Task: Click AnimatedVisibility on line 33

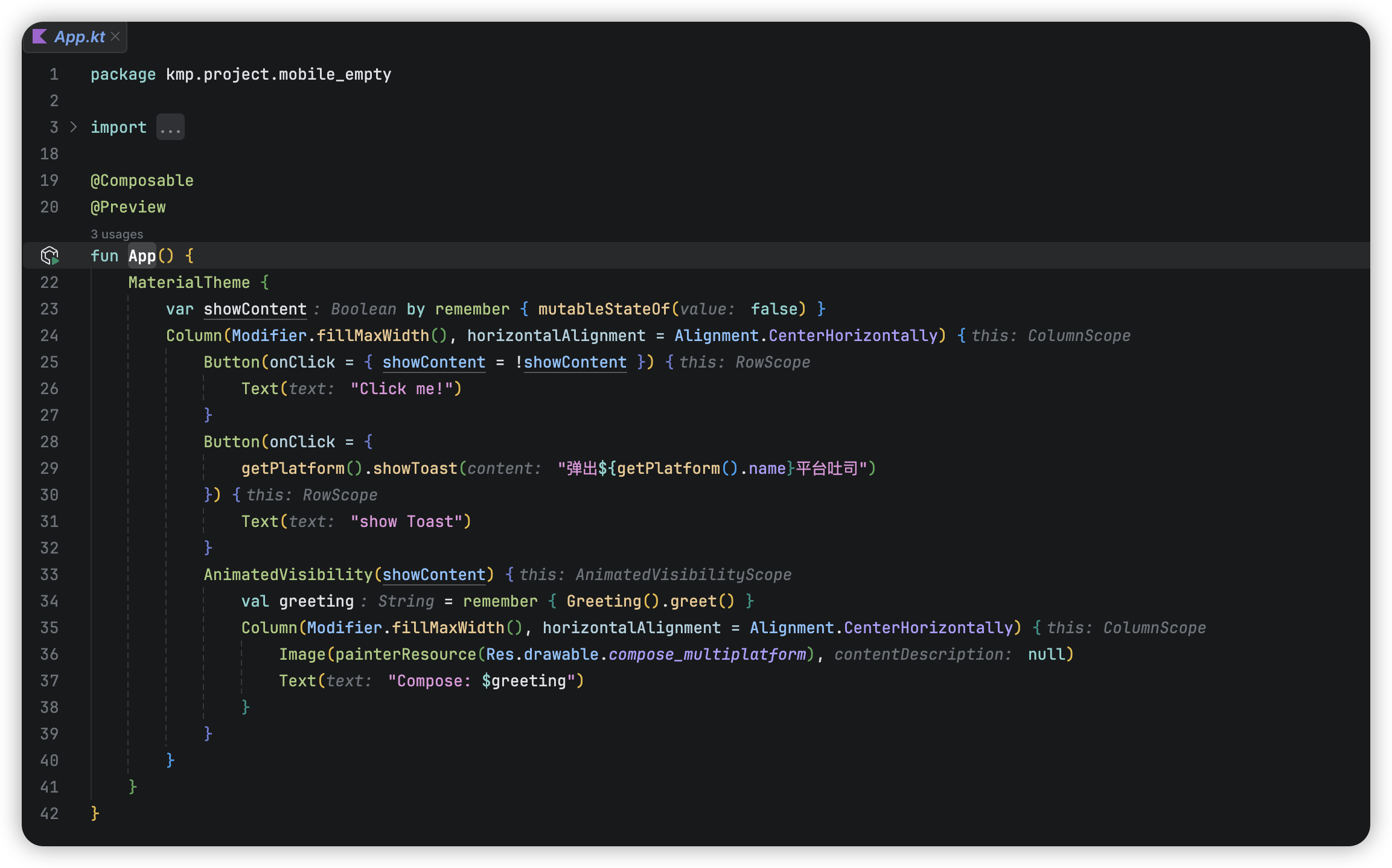Action: (288, 575)
